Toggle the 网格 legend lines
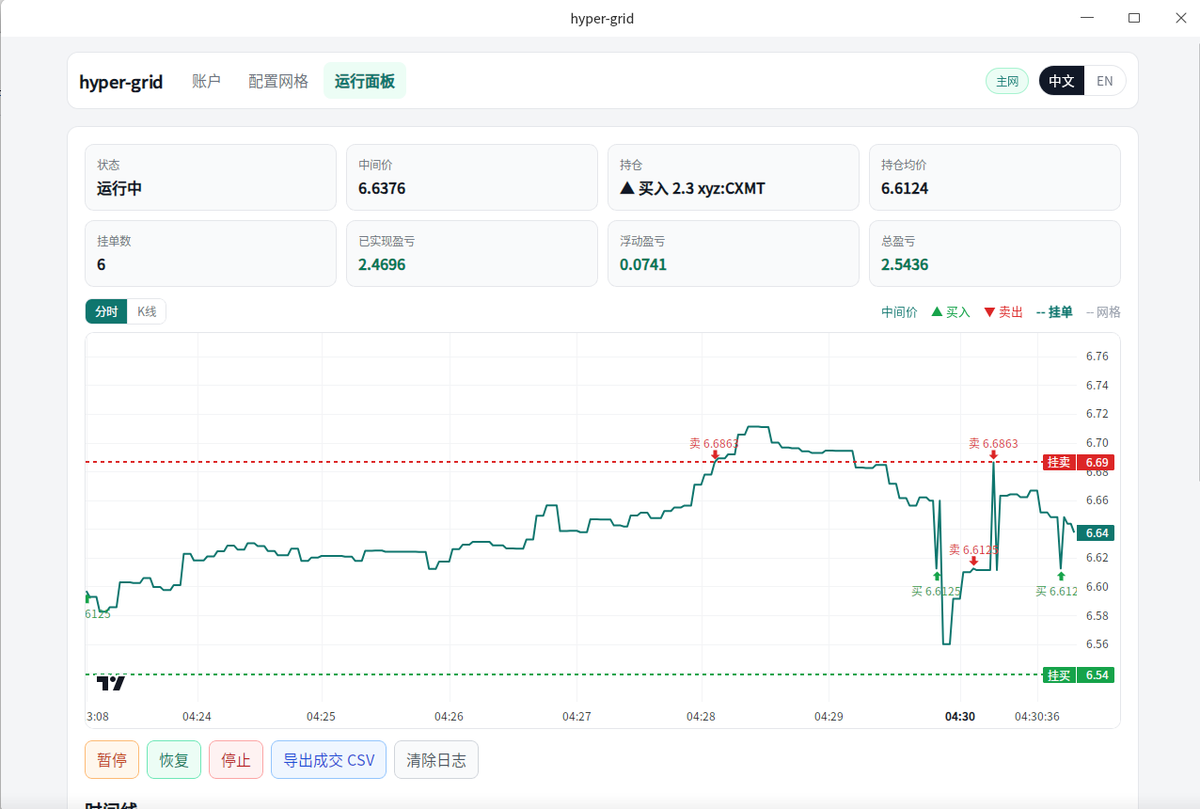1200x809 pixels. 1103,312
